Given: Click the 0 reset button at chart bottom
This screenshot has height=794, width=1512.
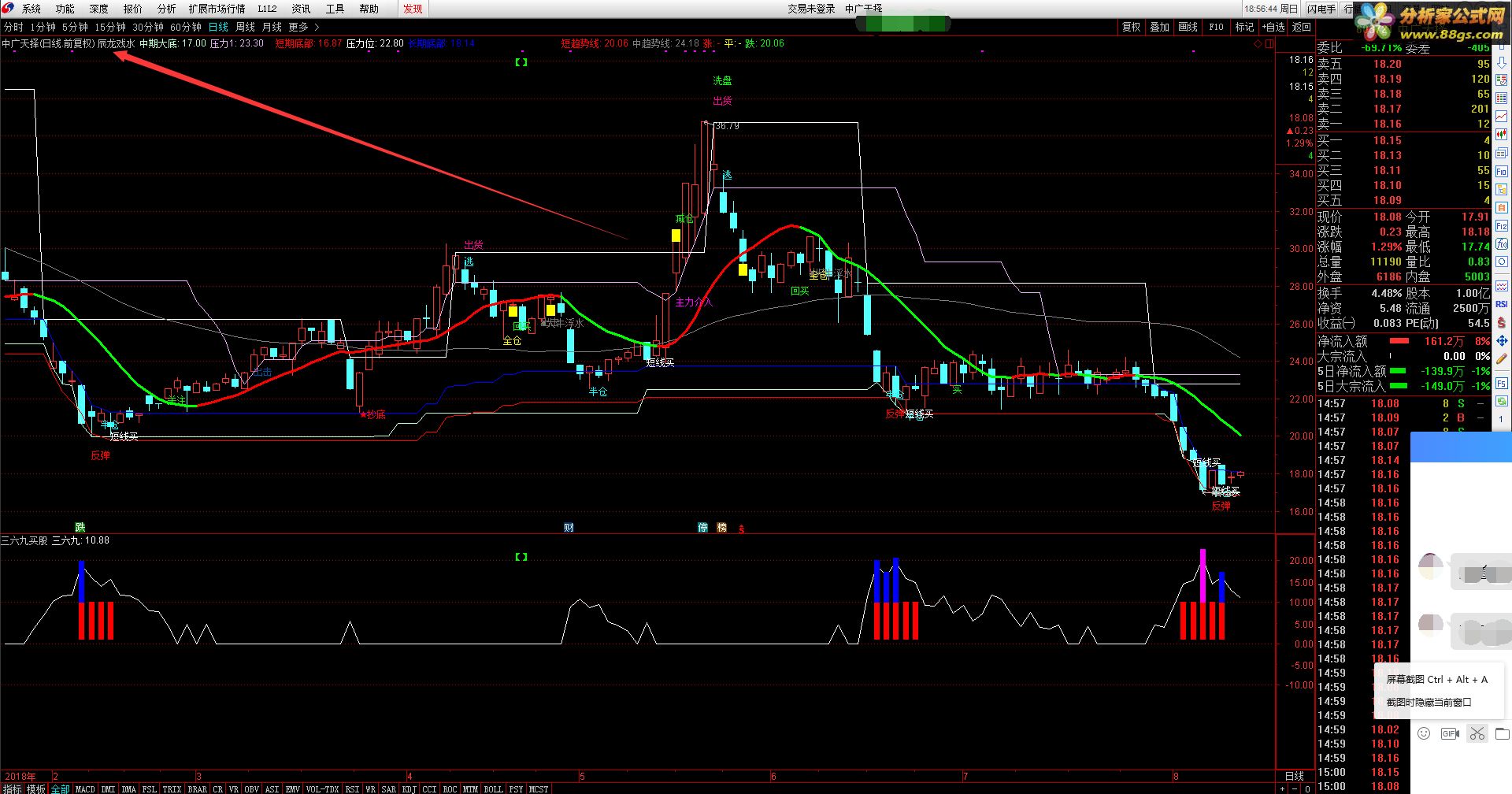Looking at the screenshot, I should tap(1308, 788).
